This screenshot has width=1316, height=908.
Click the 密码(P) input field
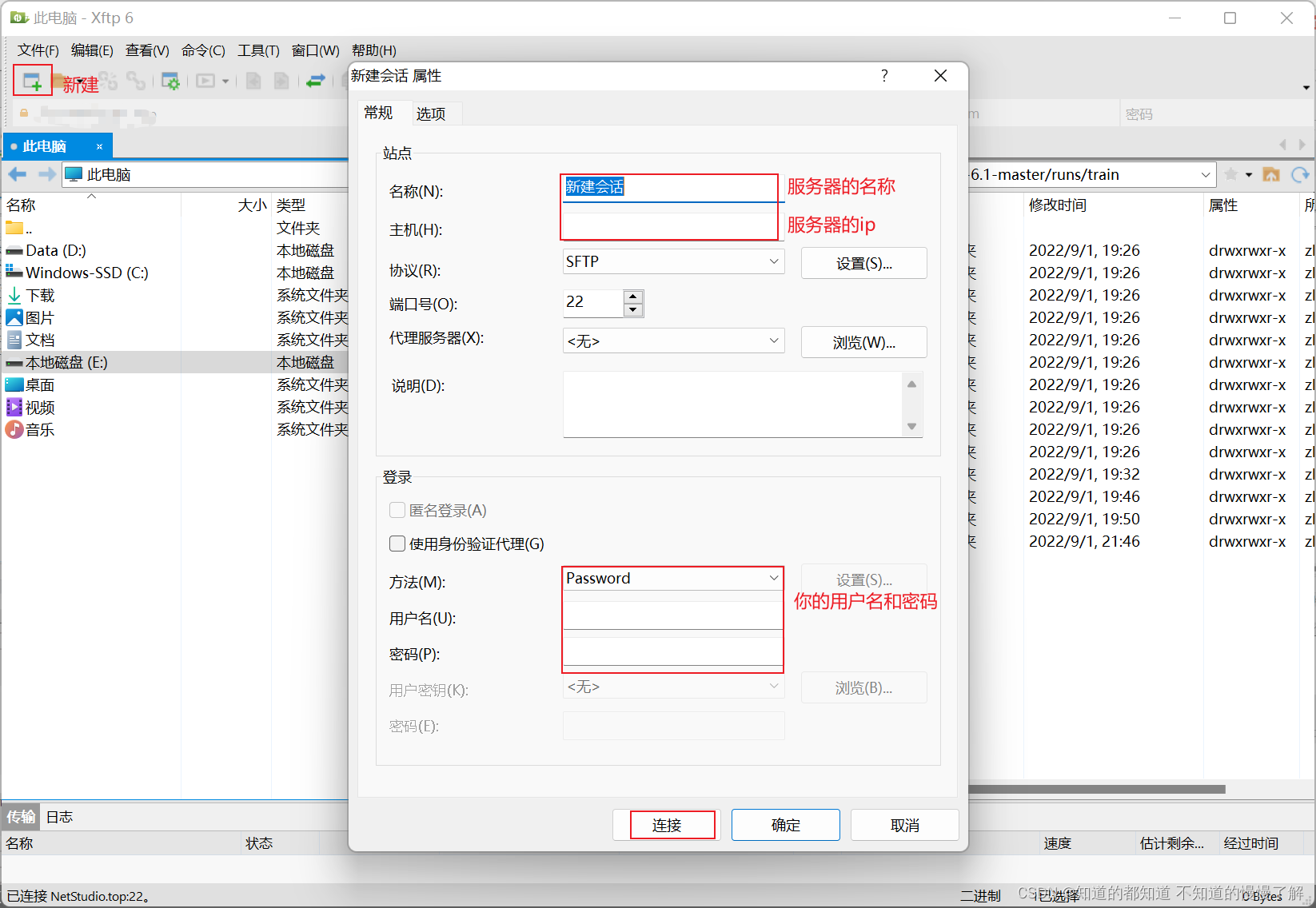[673, 651]
